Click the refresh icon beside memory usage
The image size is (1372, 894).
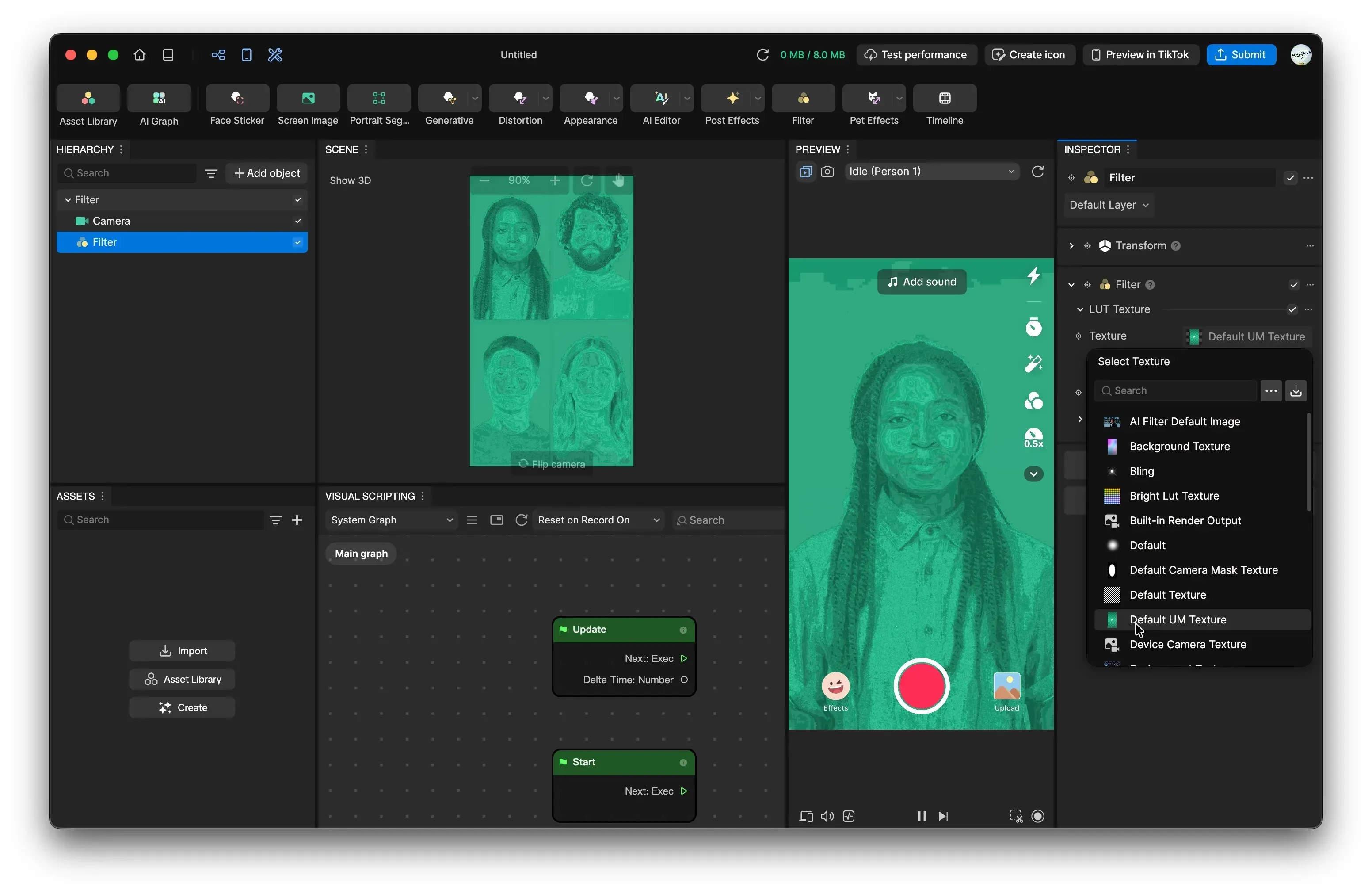coord(762,55)
